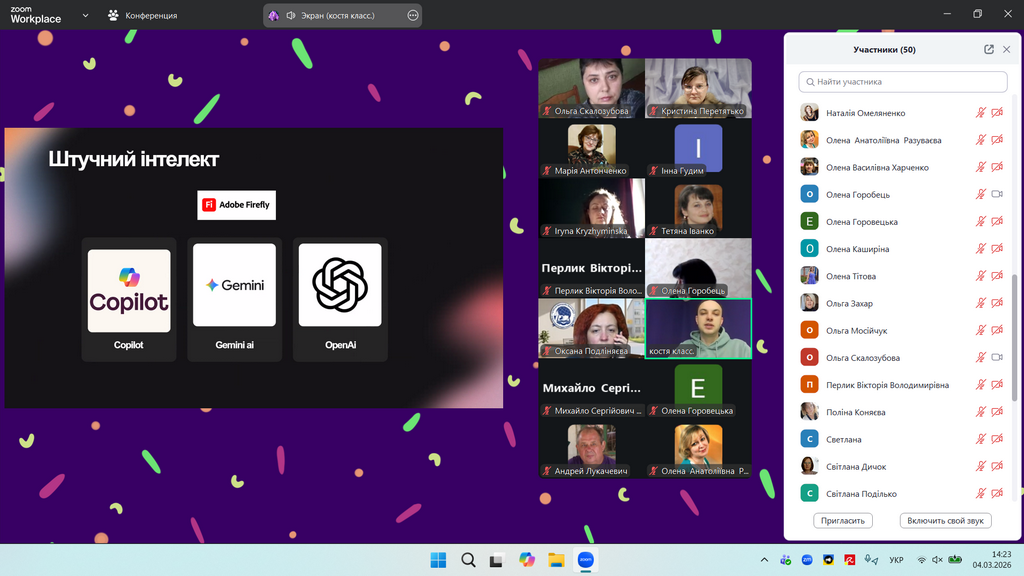Click the speaker icon beside Экран label

(291, 16)
